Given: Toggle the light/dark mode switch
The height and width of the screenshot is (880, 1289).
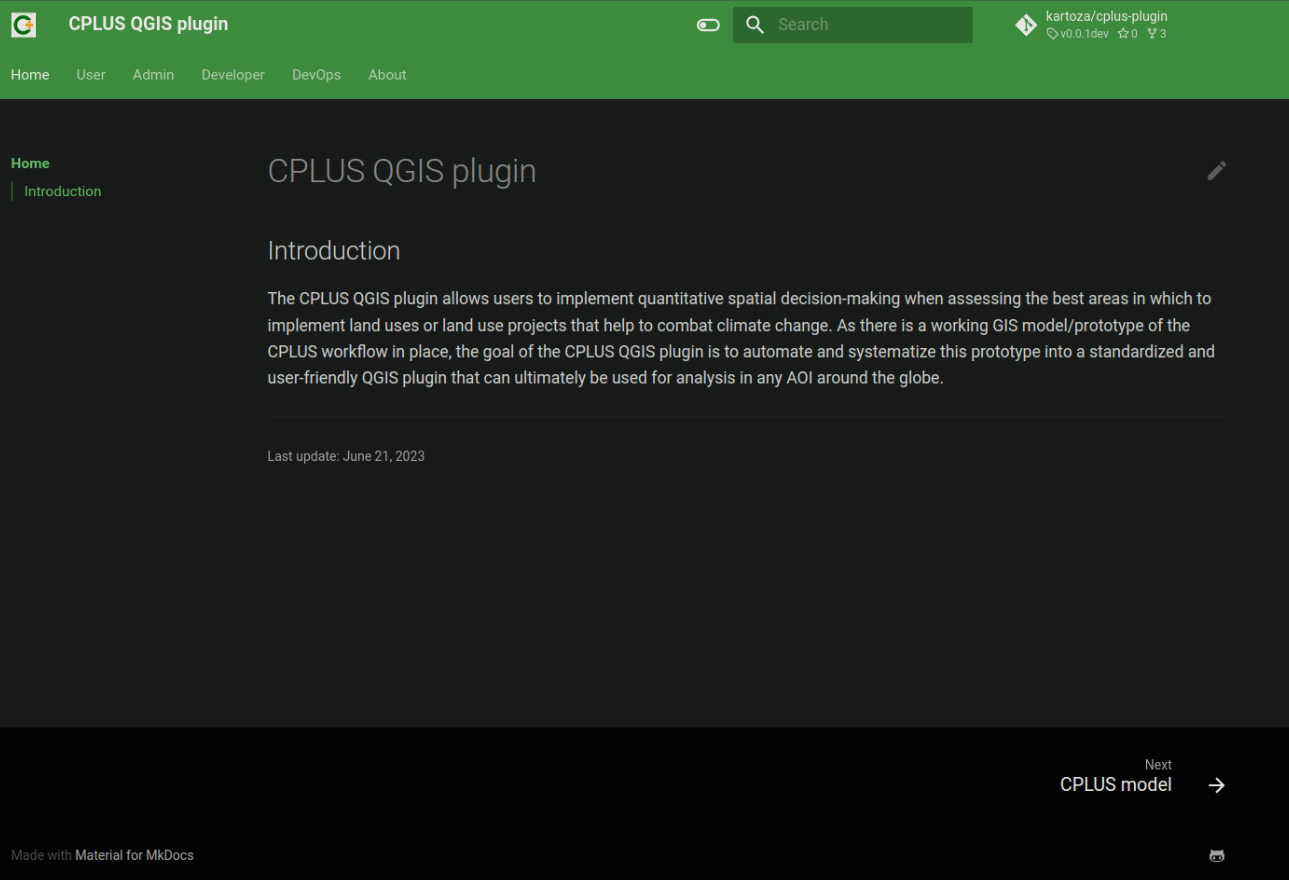Looking at the screenshot, I should 708,25.
